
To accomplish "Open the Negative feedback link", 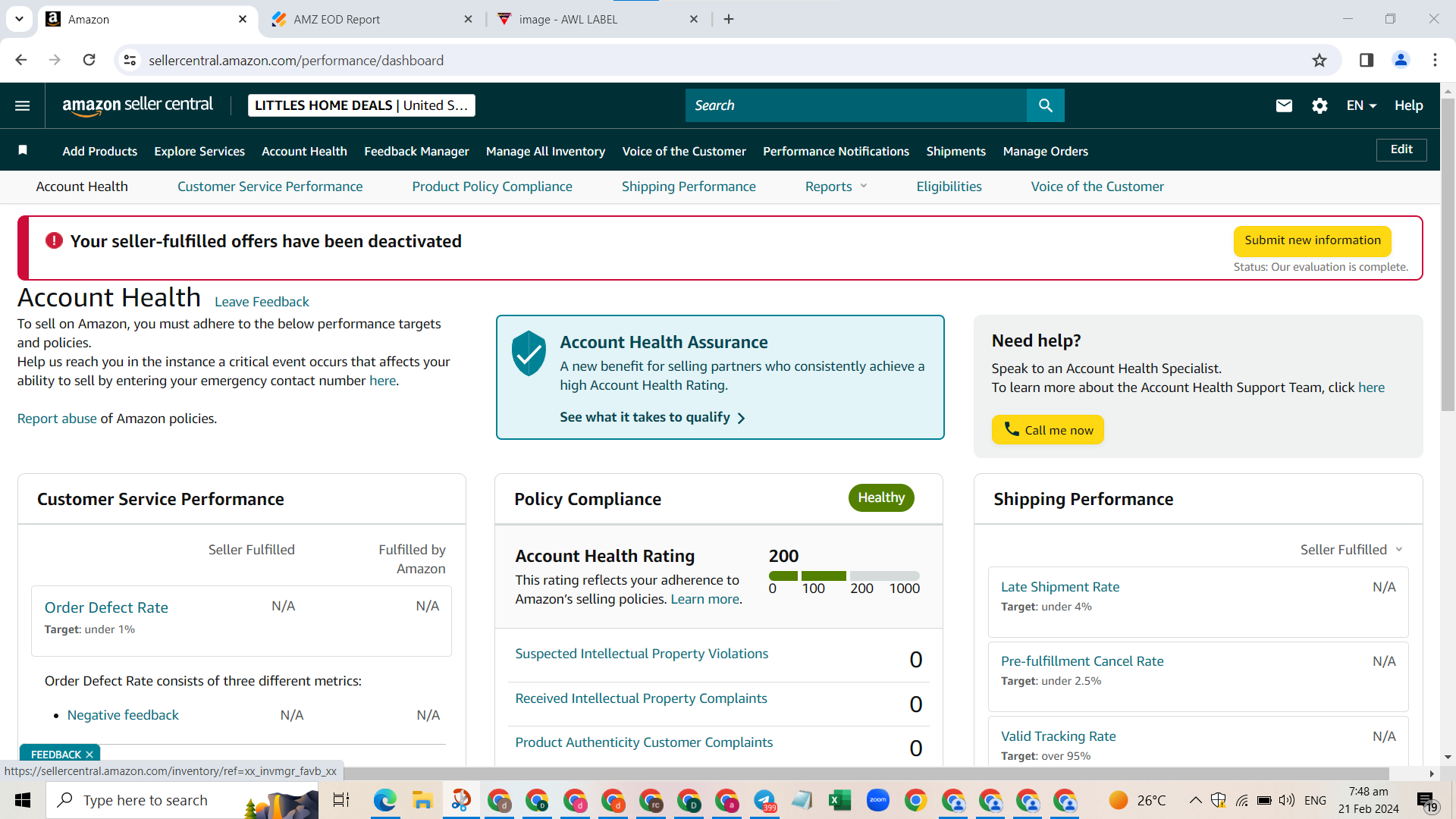I will [123, 715].
